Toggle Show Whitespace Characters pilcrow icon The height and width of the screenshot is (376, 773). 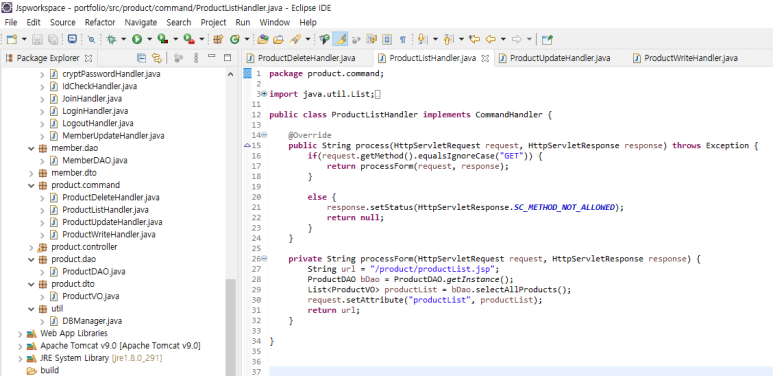[x=402, y=39]
